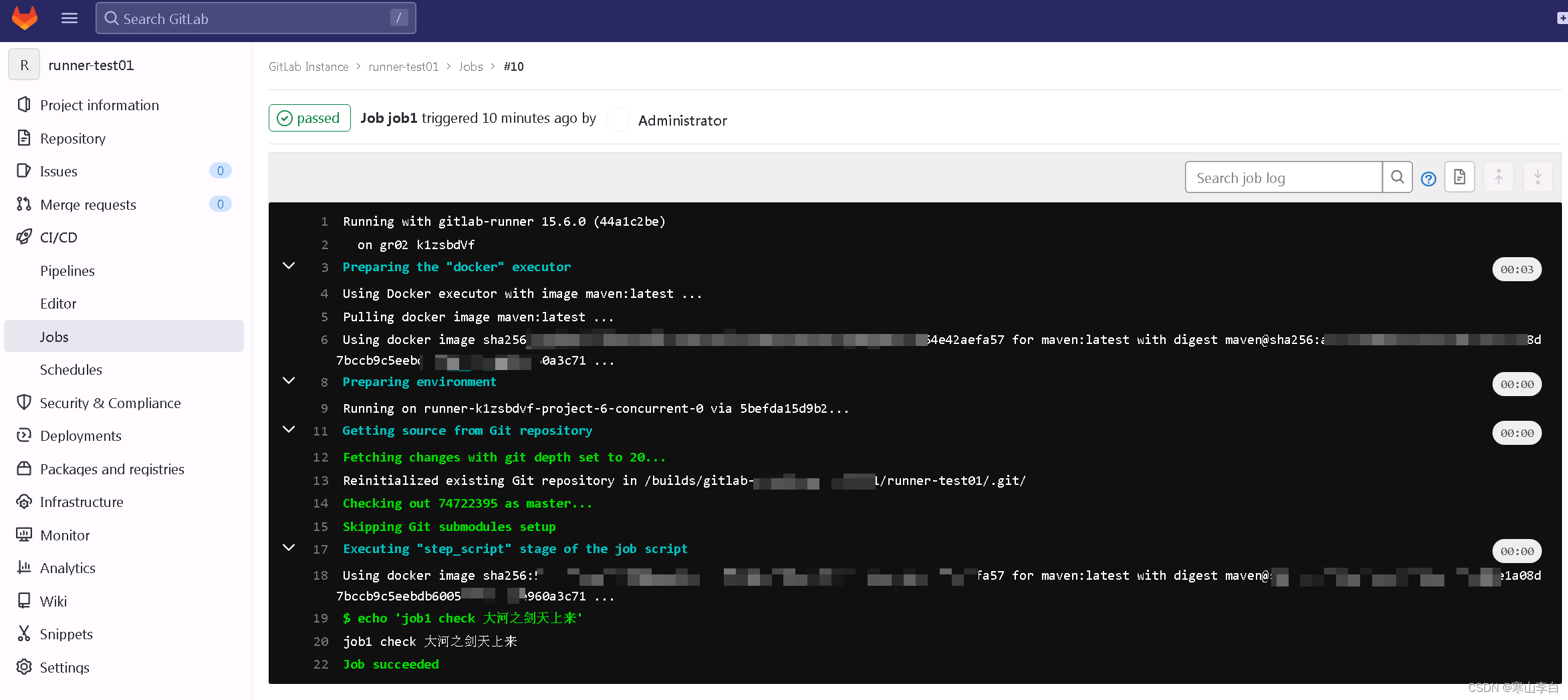Image resolution: width=1568 pixels, height=700 pixels.
Task: Open Administrator user profile link
Action: tap(682, 120)
